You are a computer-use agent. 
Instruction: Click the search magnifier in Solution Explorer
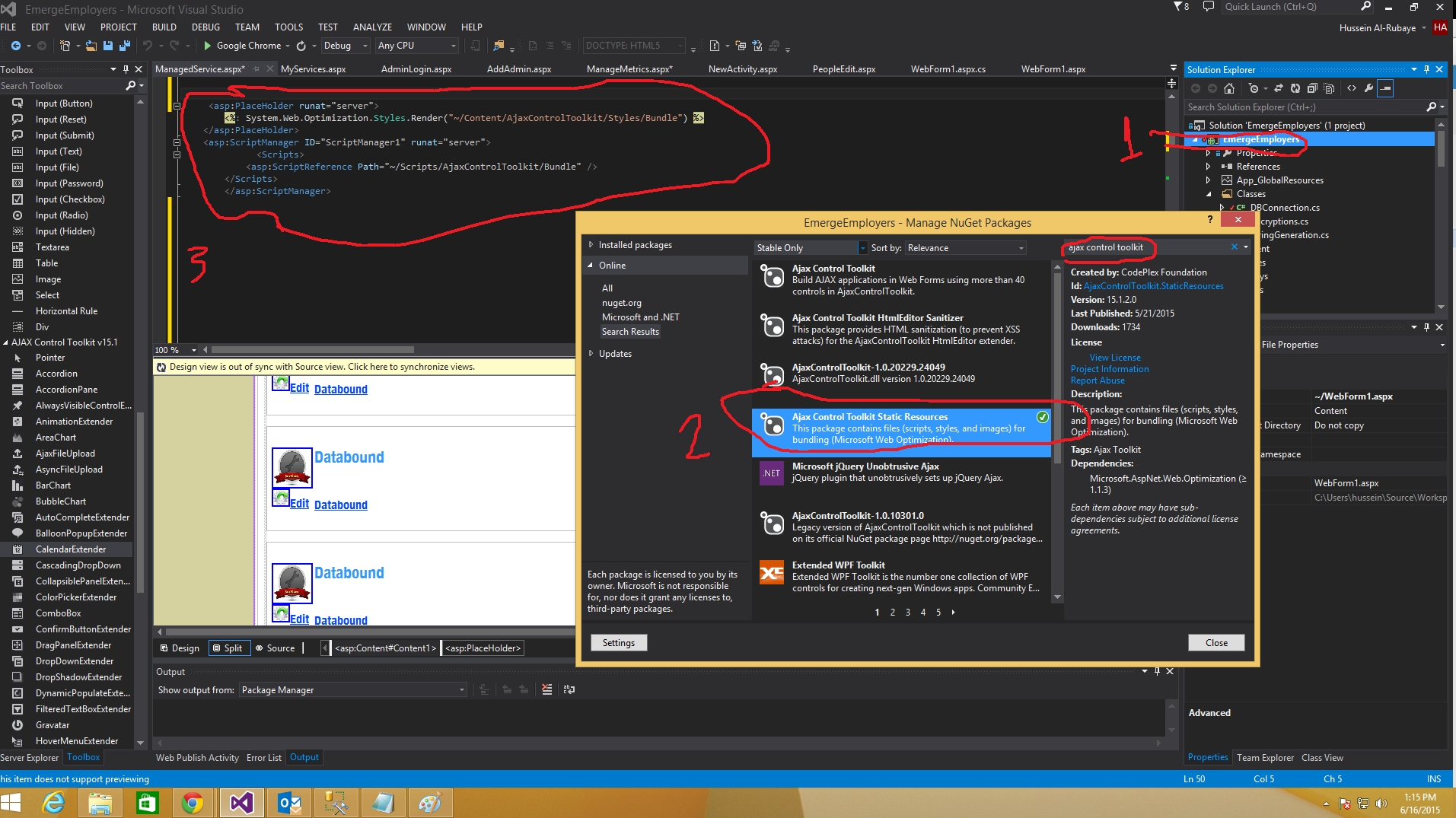click(1431, 107)
